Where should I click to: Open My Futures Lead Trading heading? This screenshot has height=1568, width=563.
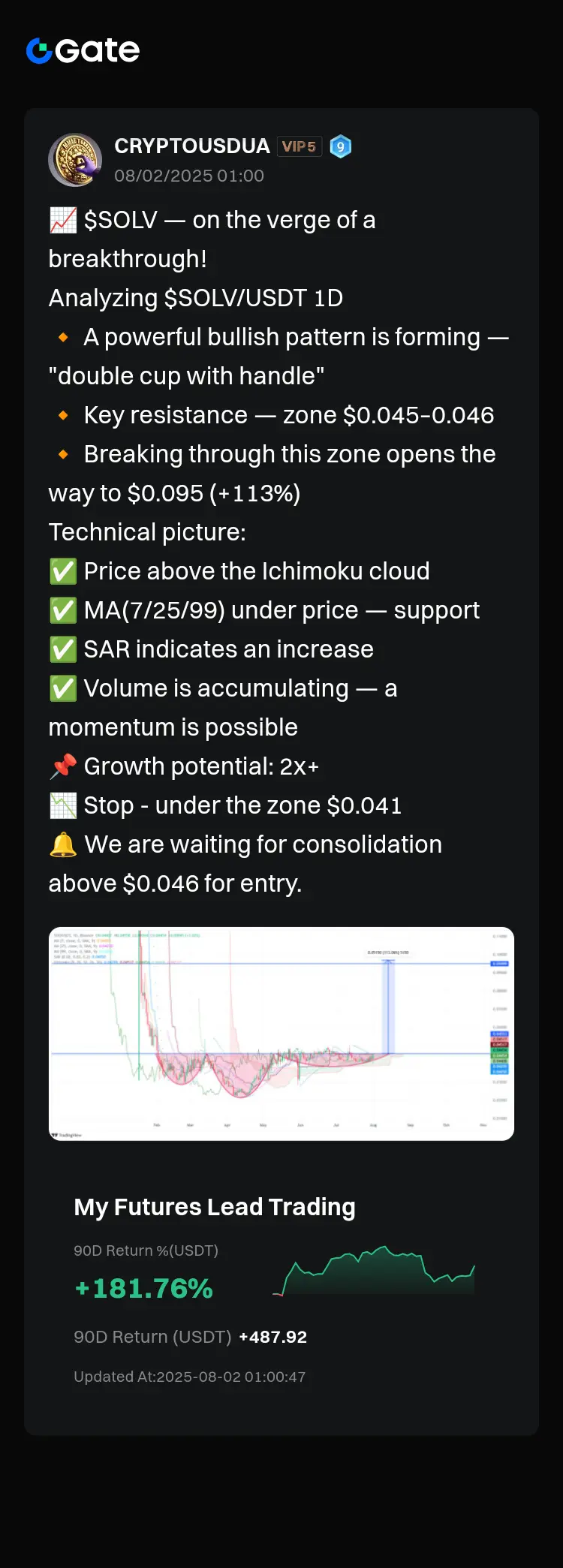(x=215, y=1207)
